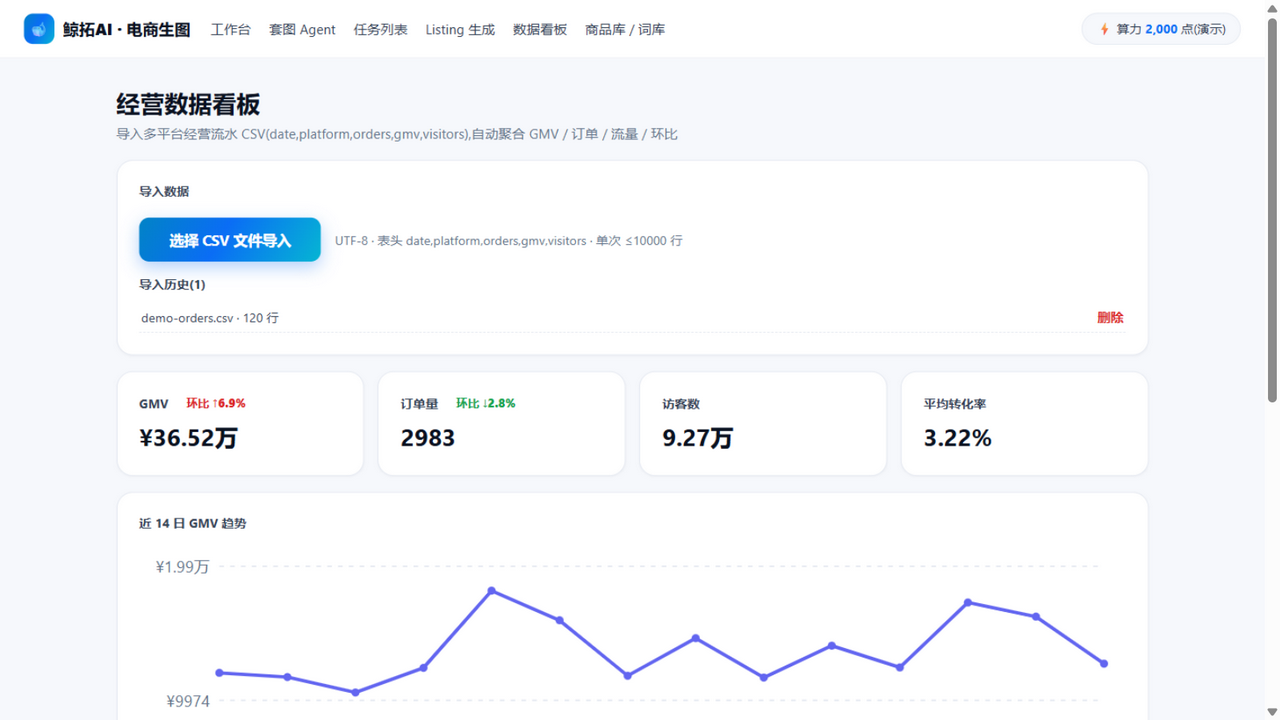1280x720 pixels.
Task: Click the 平均转化率 3.22% card
Action: point(1025,424)
